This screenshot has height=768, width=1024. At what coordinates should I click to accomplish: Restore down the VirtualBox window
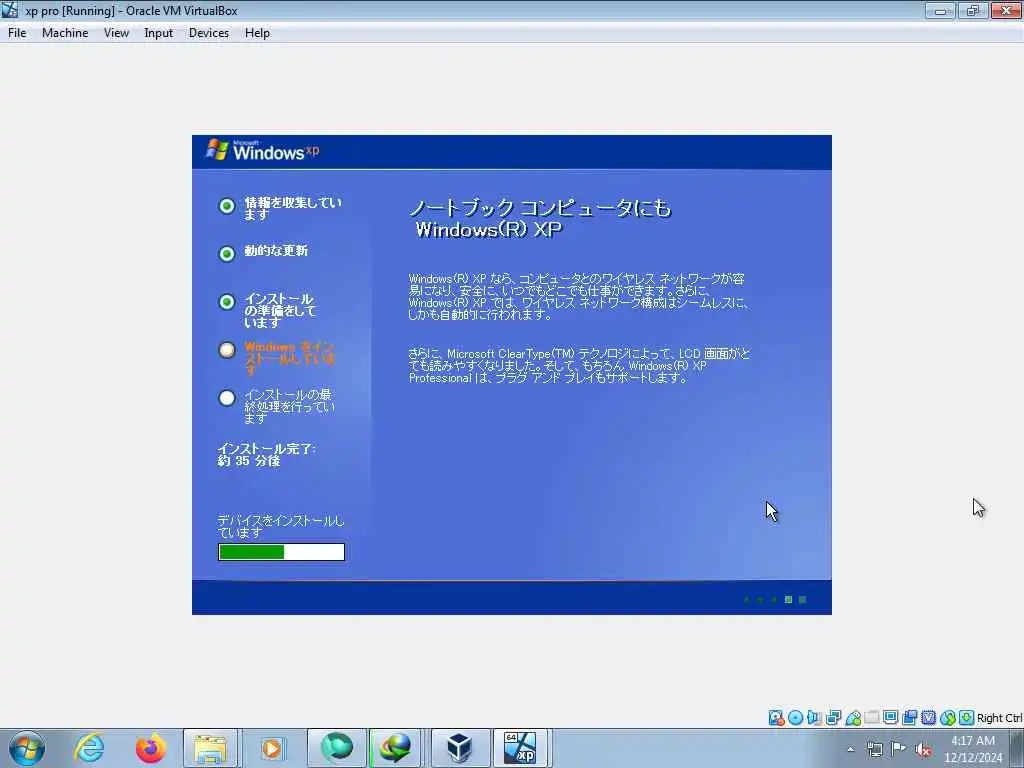(x=973, y=10)
